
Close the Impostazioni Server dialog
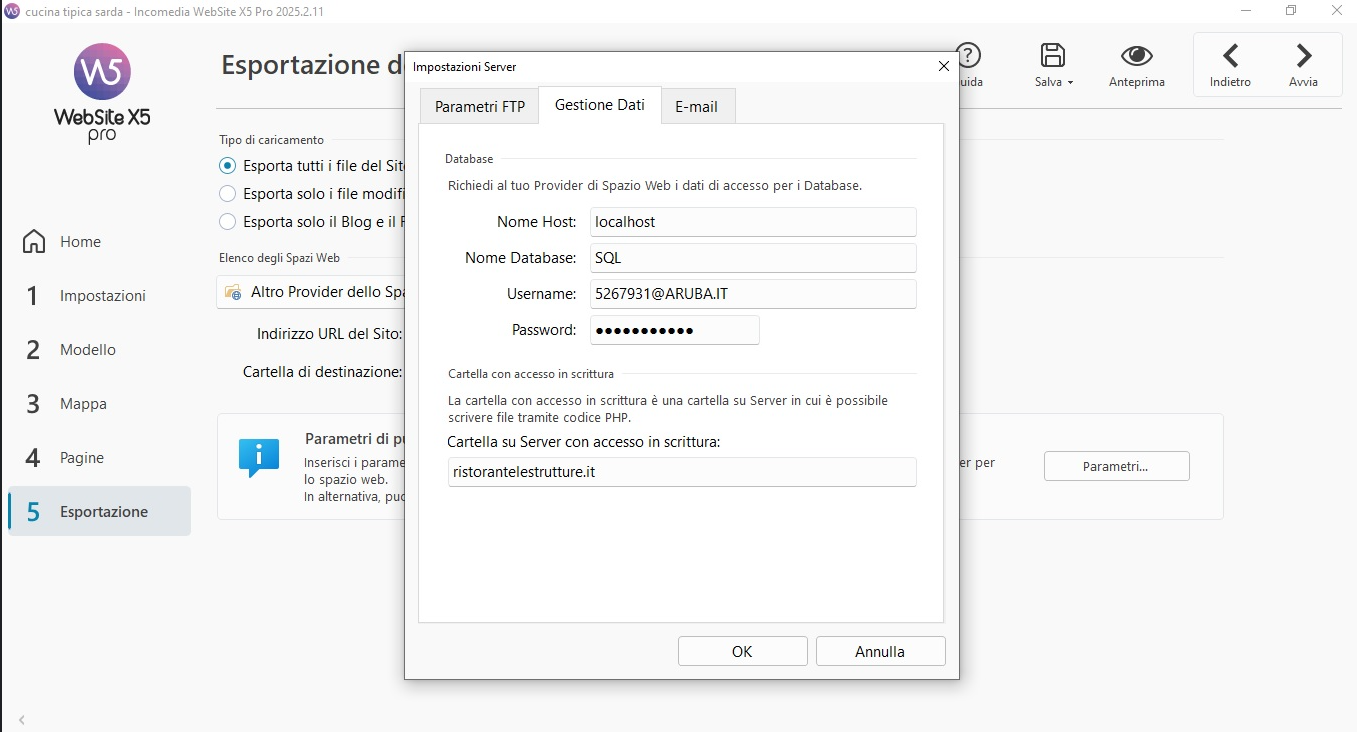943,66
